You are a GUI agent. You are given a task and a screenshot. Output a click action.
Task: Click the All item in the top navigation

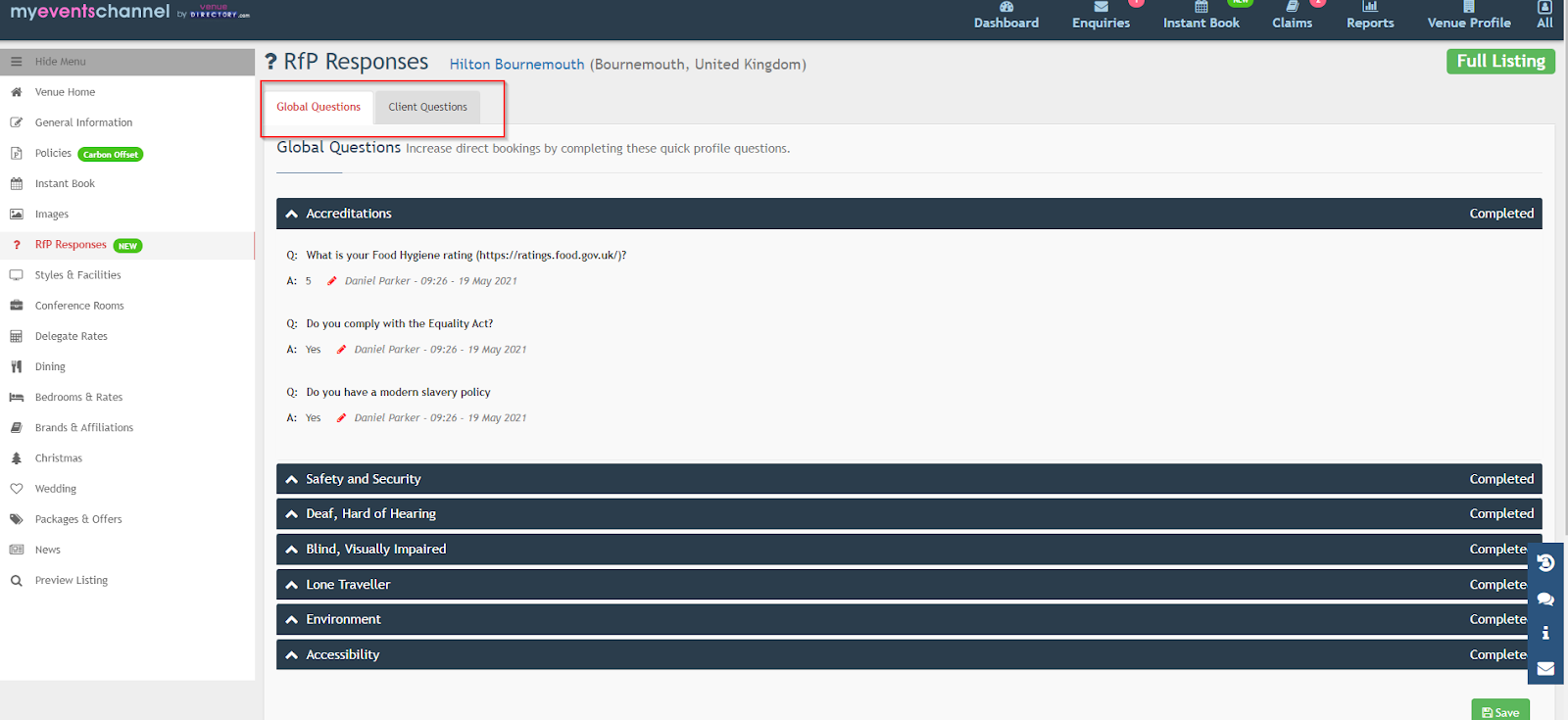pos(1544,17)
